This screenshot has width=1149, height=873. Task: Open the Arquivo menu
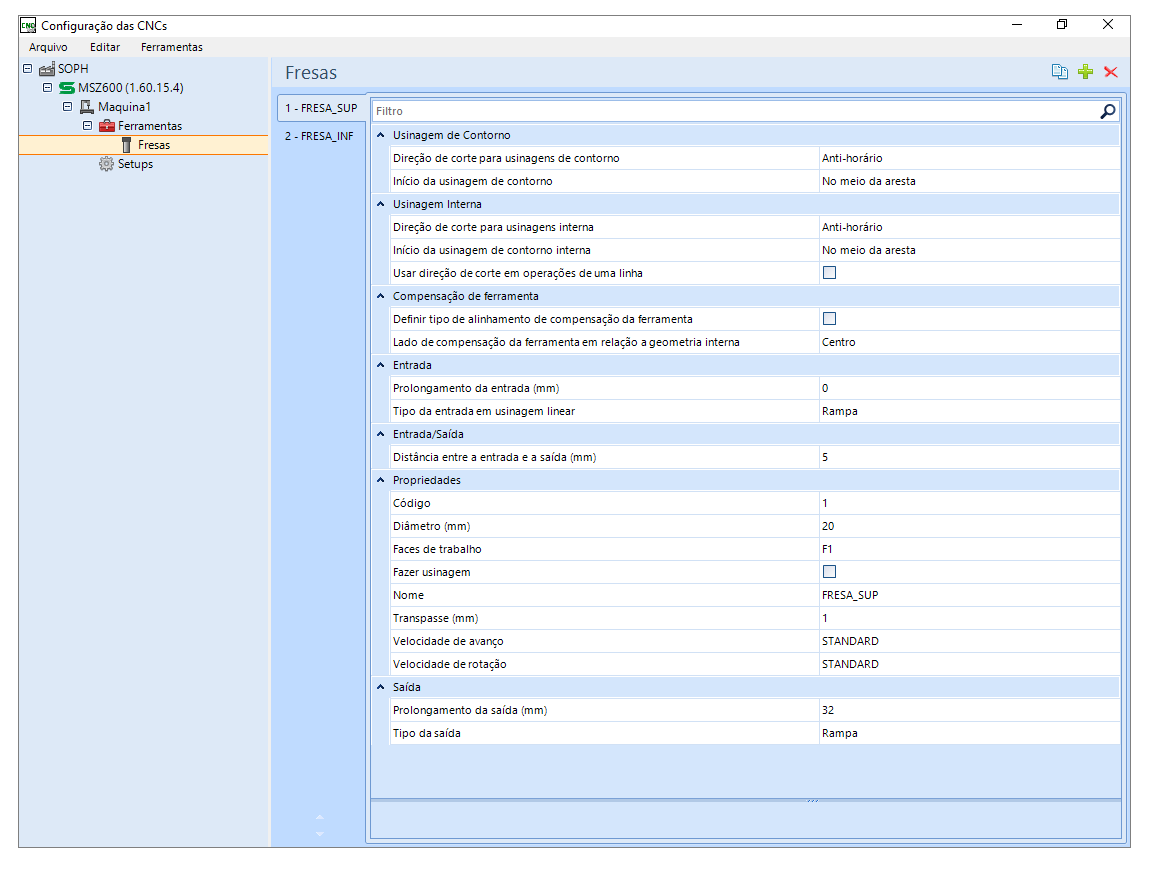tap(48, 47)
